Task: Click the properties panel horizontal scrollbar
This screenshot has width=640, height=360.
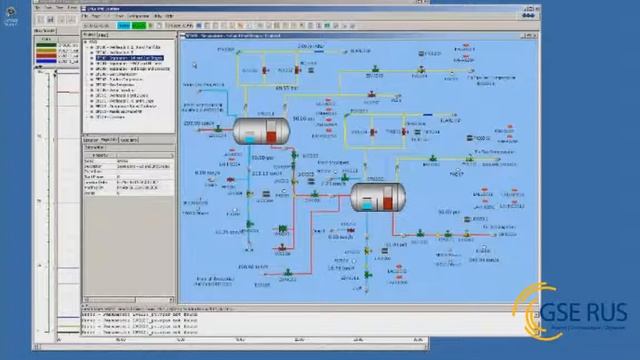Action: tap(129, 300)
